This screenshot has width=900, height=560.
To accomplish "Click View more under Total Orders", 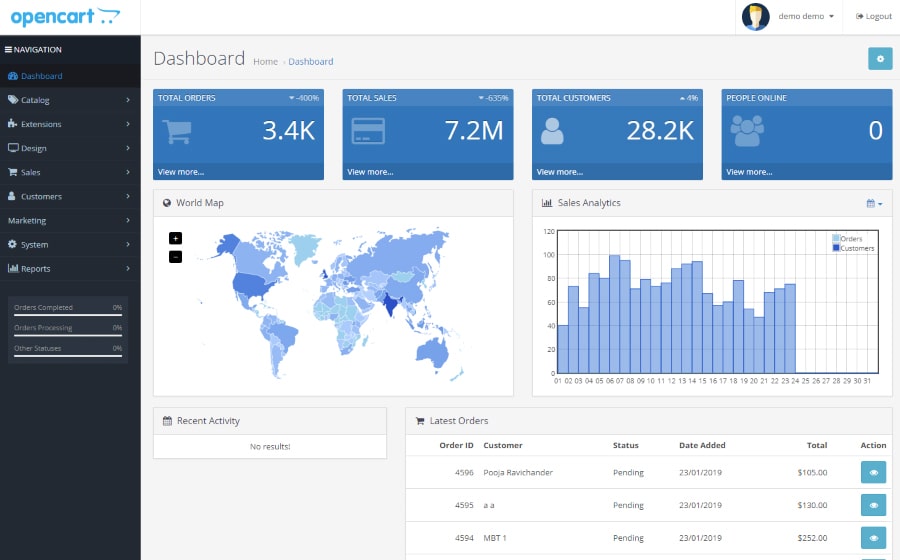I will point(180,172).
